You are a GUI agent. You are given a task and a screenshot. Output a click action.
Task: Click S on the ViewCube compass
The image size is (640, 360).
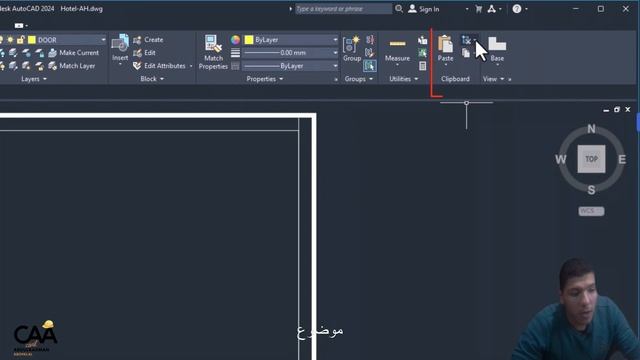[591, 190]
